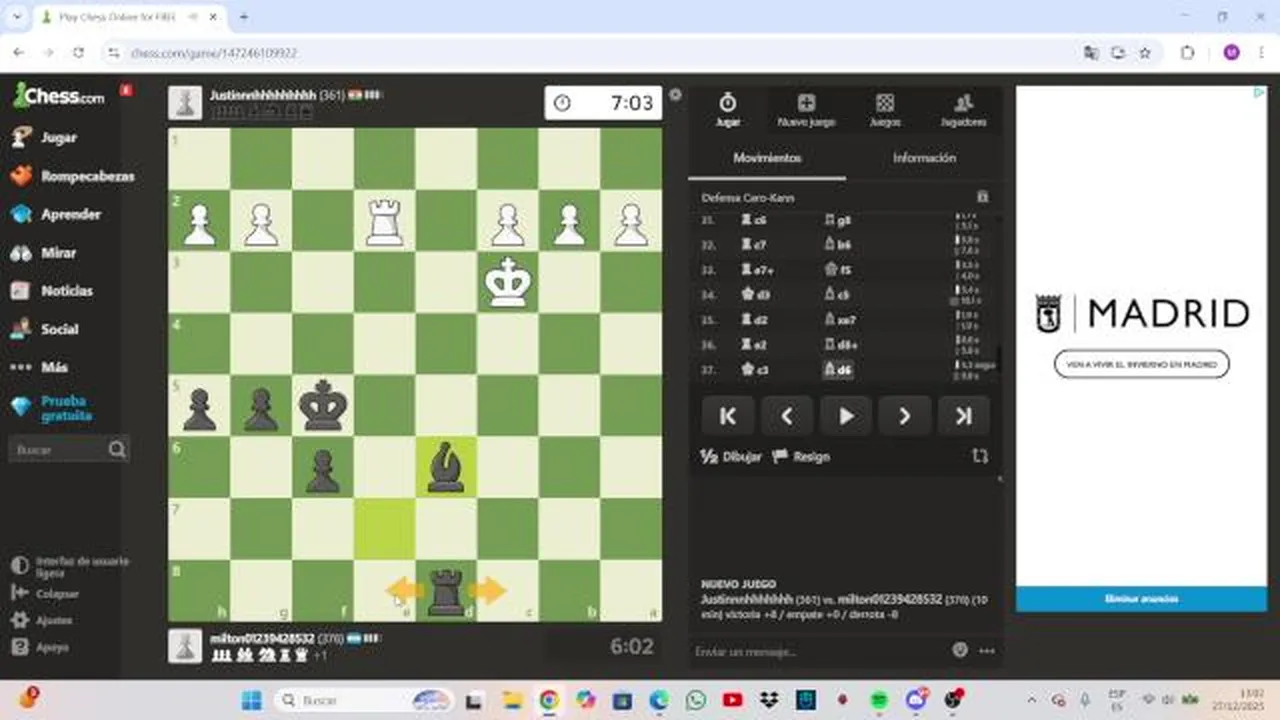The height and width of the screenshot is (720, 1280).
Task: Open the AdChoices icon on the ad
Action: coord(1260,93)
